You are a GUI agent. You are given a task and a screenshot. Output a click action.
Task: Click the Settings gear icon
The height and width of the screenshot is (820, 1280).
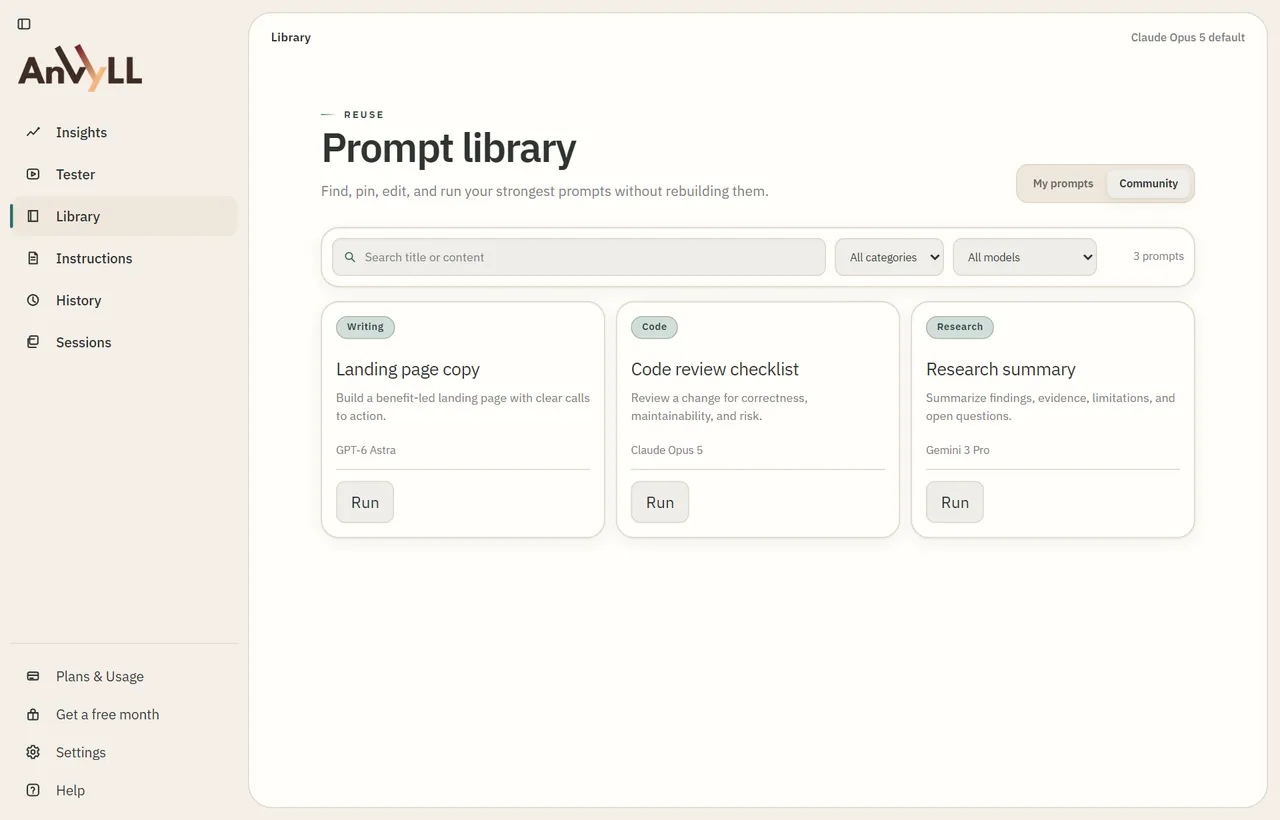[33, 752]
